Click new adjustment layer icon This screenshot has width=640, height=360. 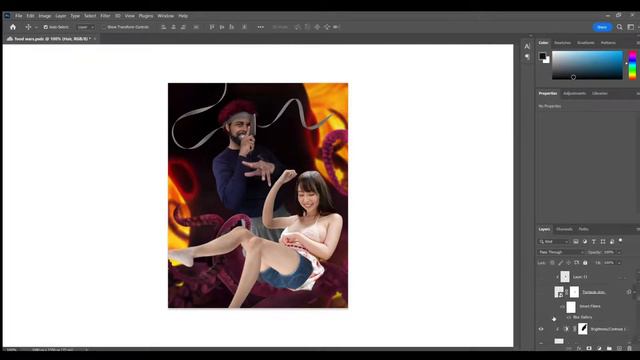(x=599, y=349)
